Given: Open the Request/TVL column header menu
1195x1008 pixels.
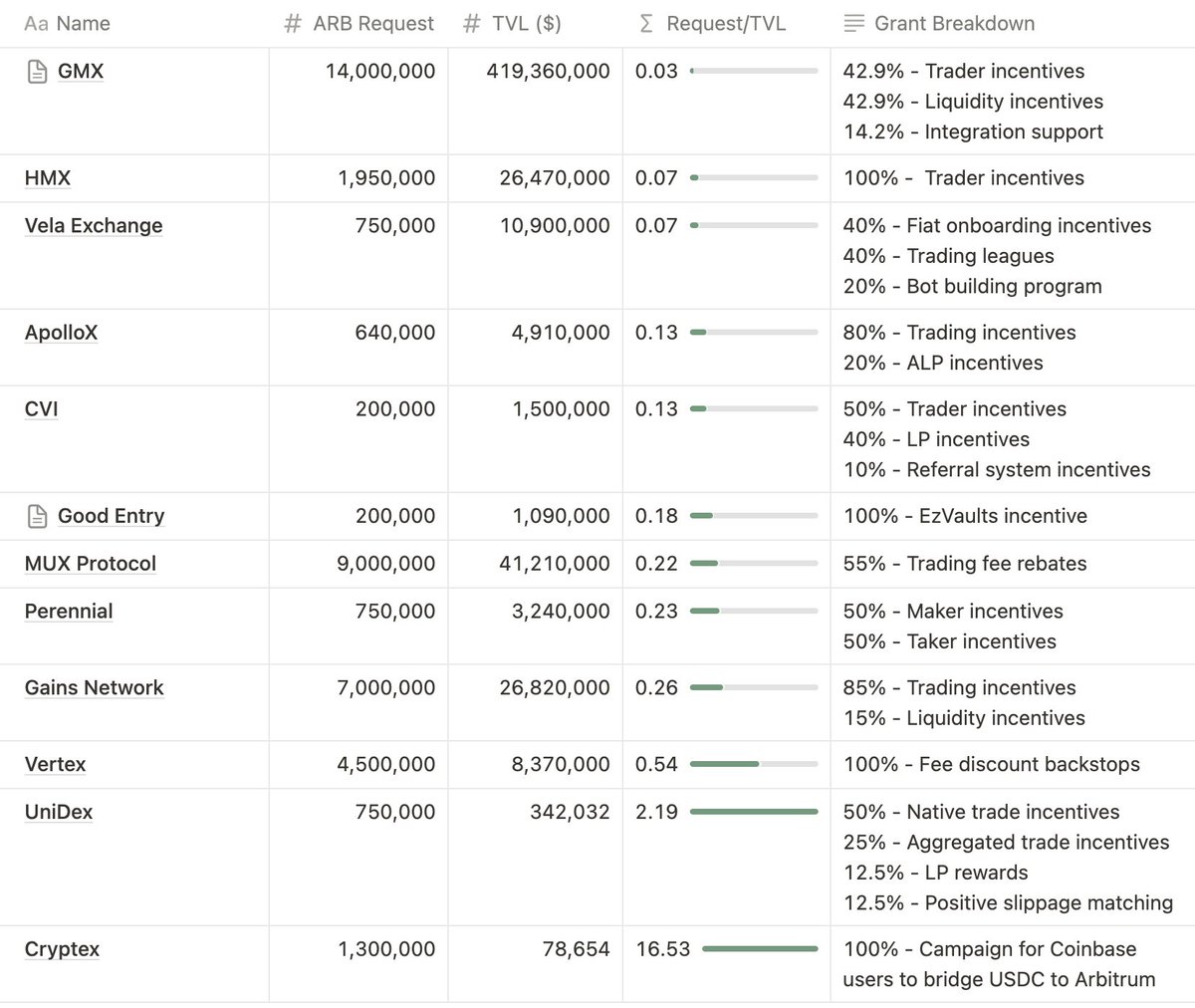Looking at the screenshot, I should [x=711, y=24].
